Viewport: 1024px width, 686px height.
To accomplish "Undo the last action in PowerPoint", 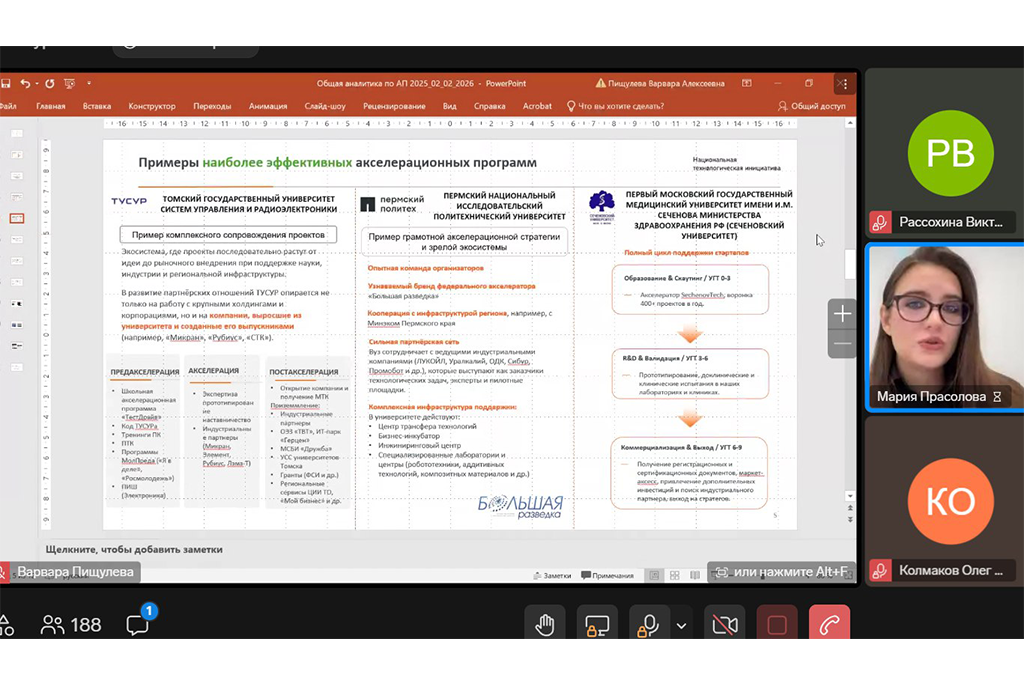I will (x=25, y=84).
